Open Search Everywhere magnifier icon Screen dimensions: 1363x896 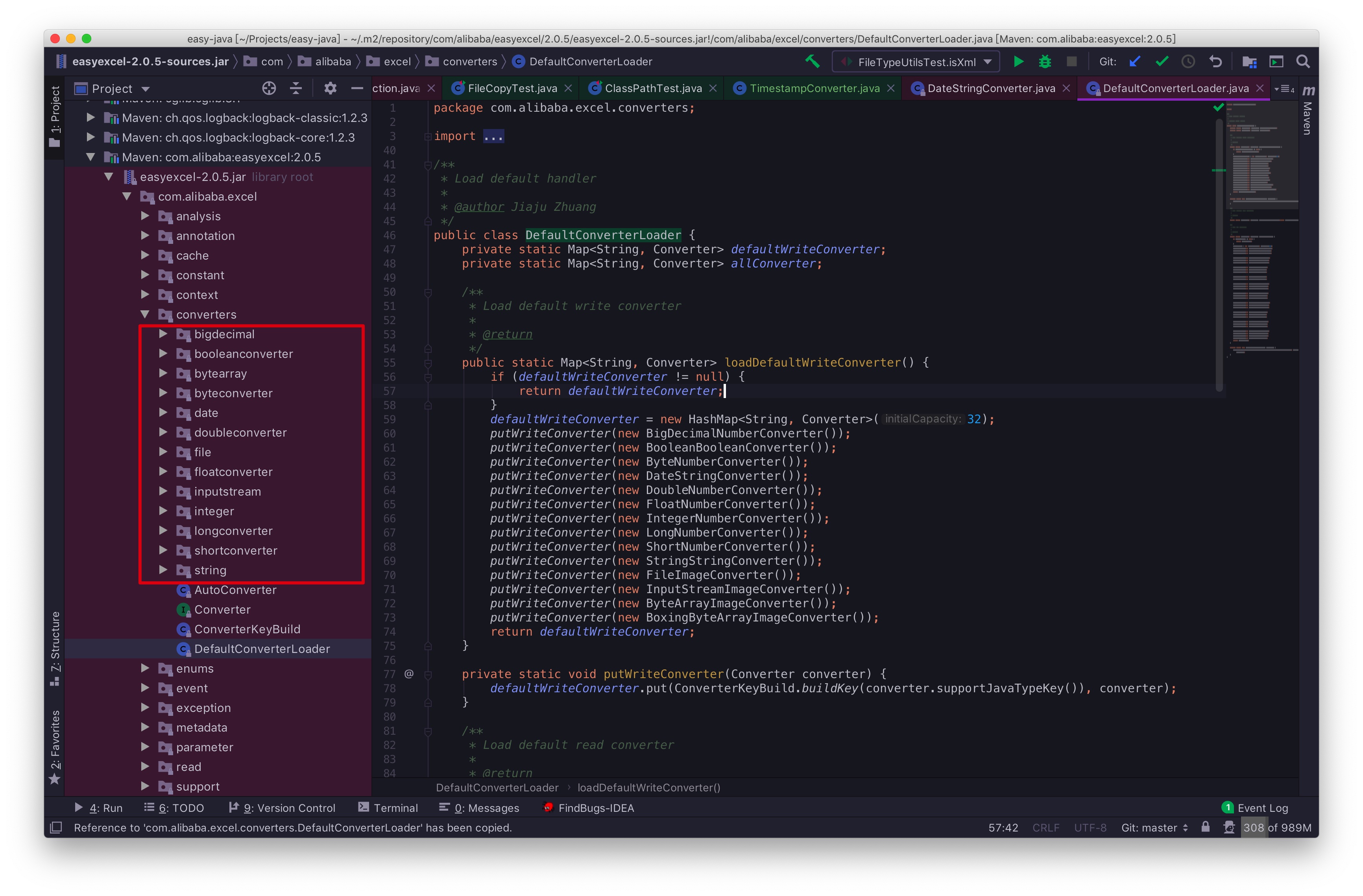click(1303, 61)
